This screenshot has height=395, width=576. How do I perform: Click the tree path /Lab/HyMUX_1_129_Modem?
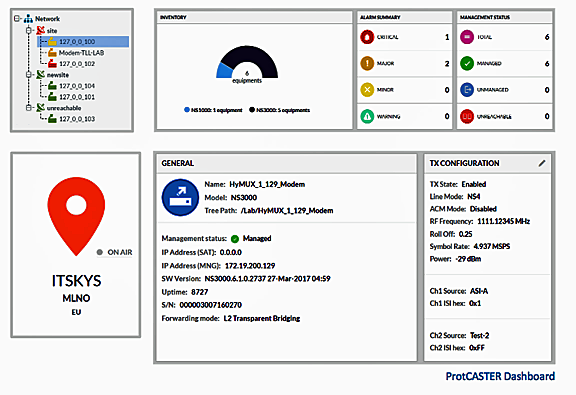point(287,211)
